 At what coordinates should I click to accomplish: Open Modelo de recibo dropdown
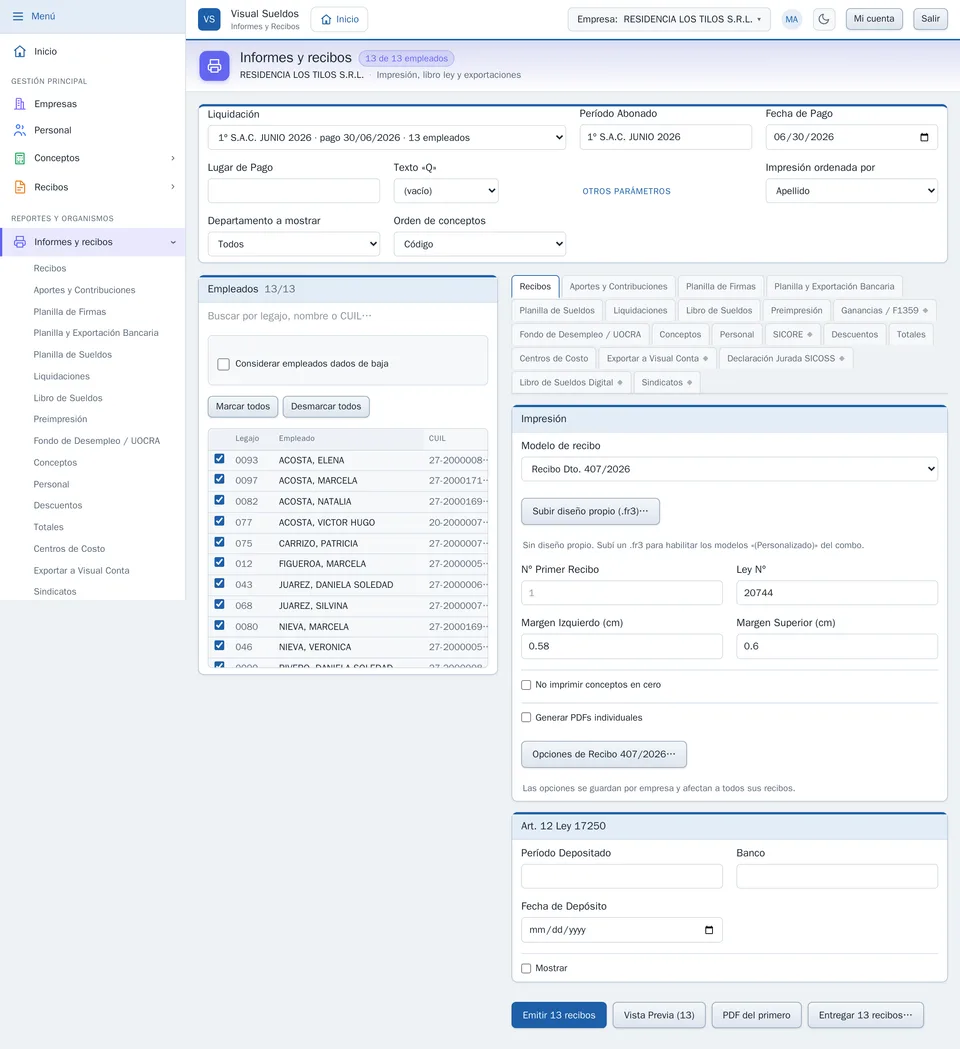(729, 469)
